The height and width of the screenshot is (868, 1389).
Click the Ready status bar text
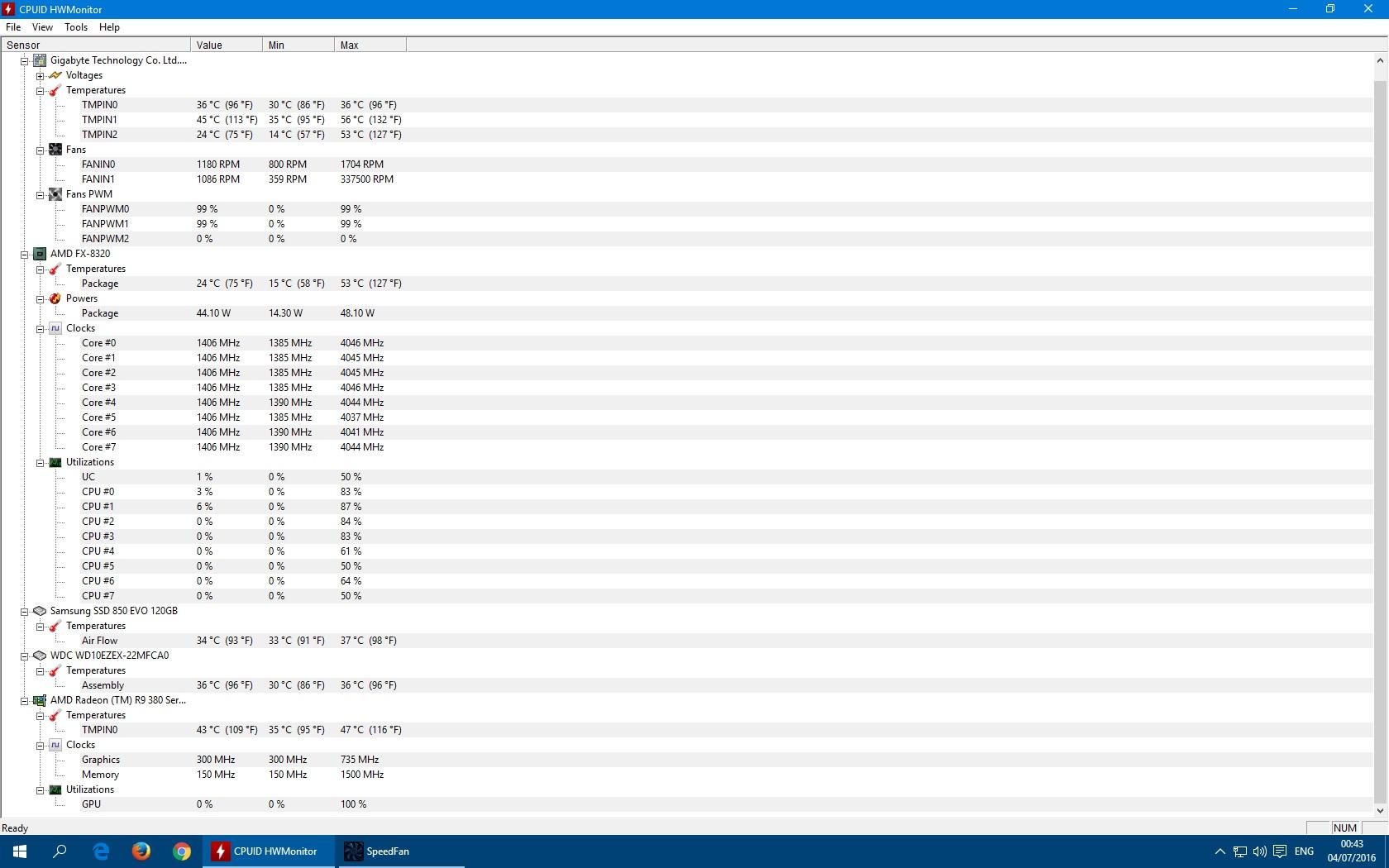(15, 828)
